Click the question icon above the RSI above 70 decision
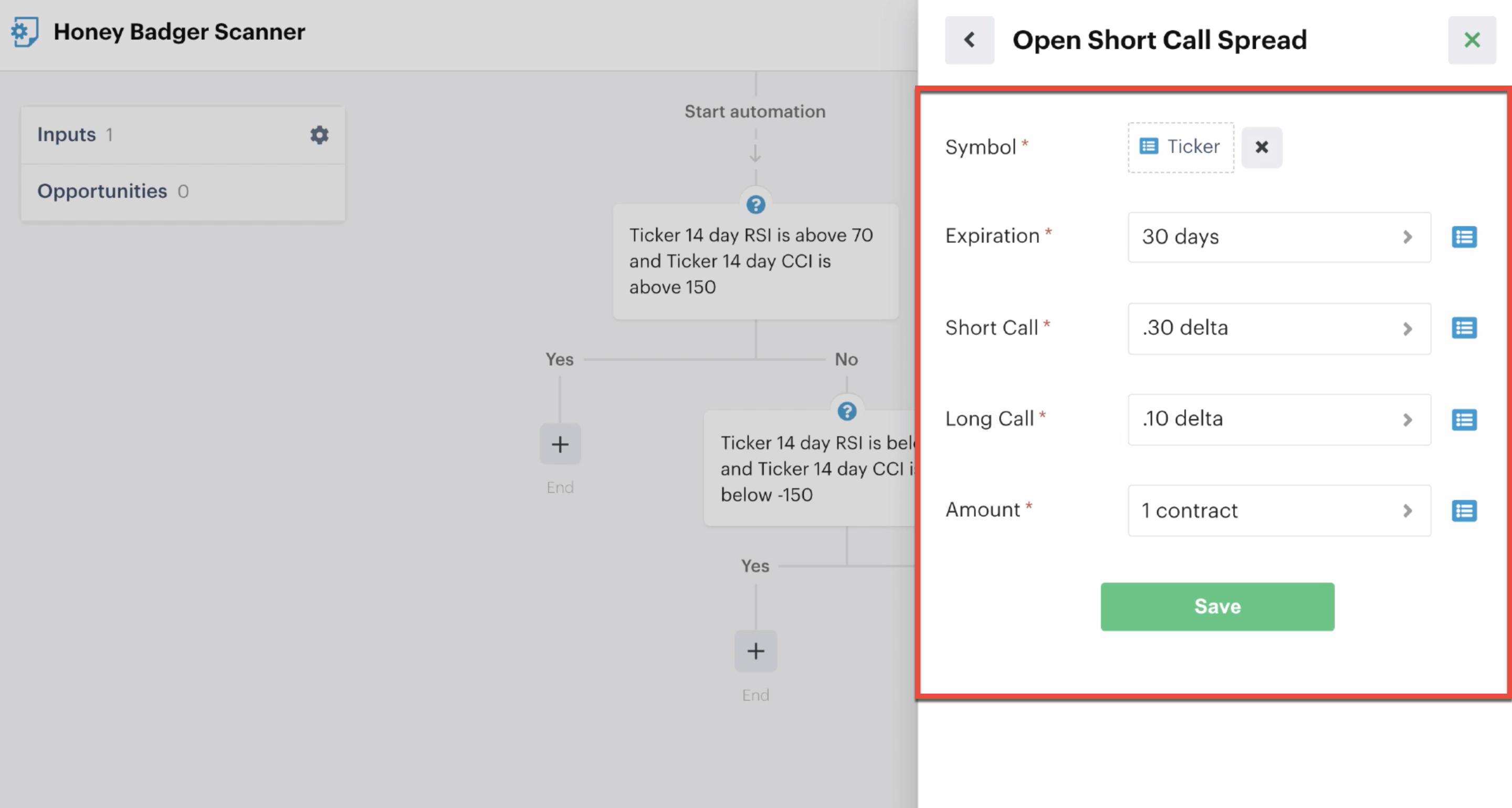1512x808 pixels. pos(755,205)
